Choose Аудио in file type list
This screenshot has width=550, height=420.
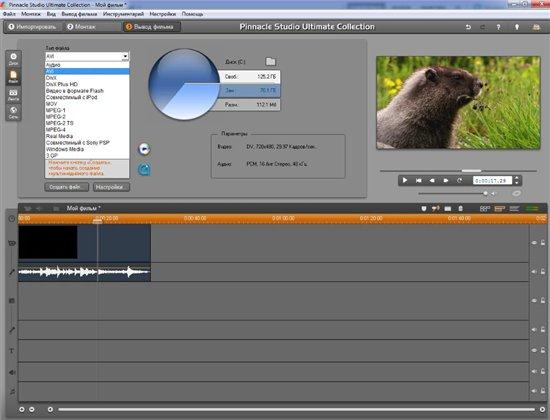coord(87,65)
